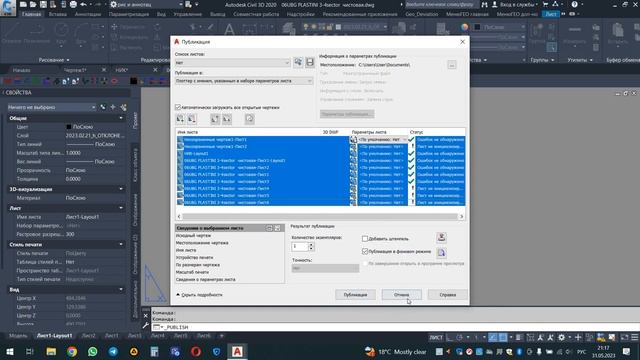Screen dimensions: 640x360
Task: Increase number of copies with up arrow
Action: pos(311,244)
